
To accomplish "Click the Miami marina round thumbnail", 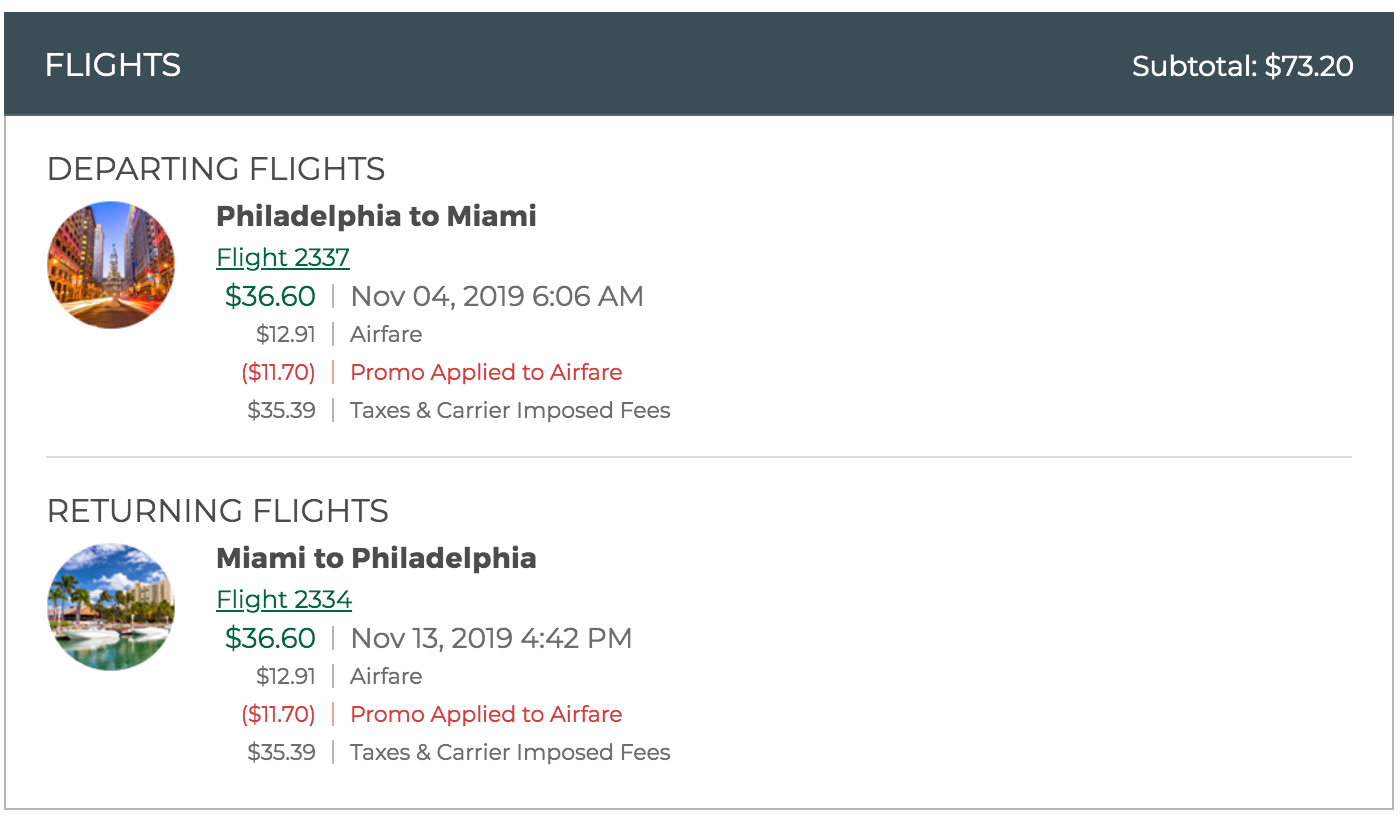I will pos(111,607).
